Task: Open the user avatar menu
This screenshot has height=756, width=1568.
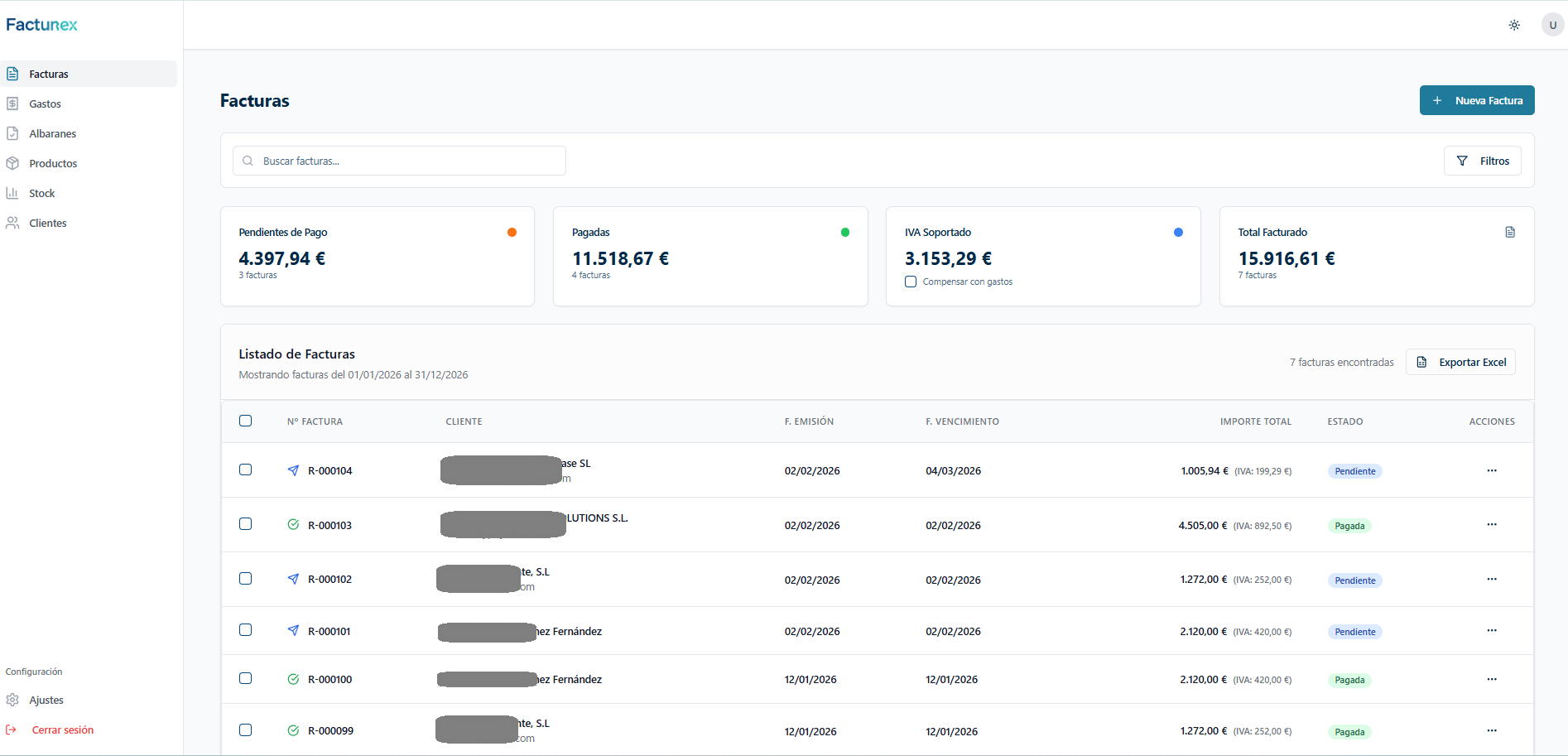Action: (1552, 25)
